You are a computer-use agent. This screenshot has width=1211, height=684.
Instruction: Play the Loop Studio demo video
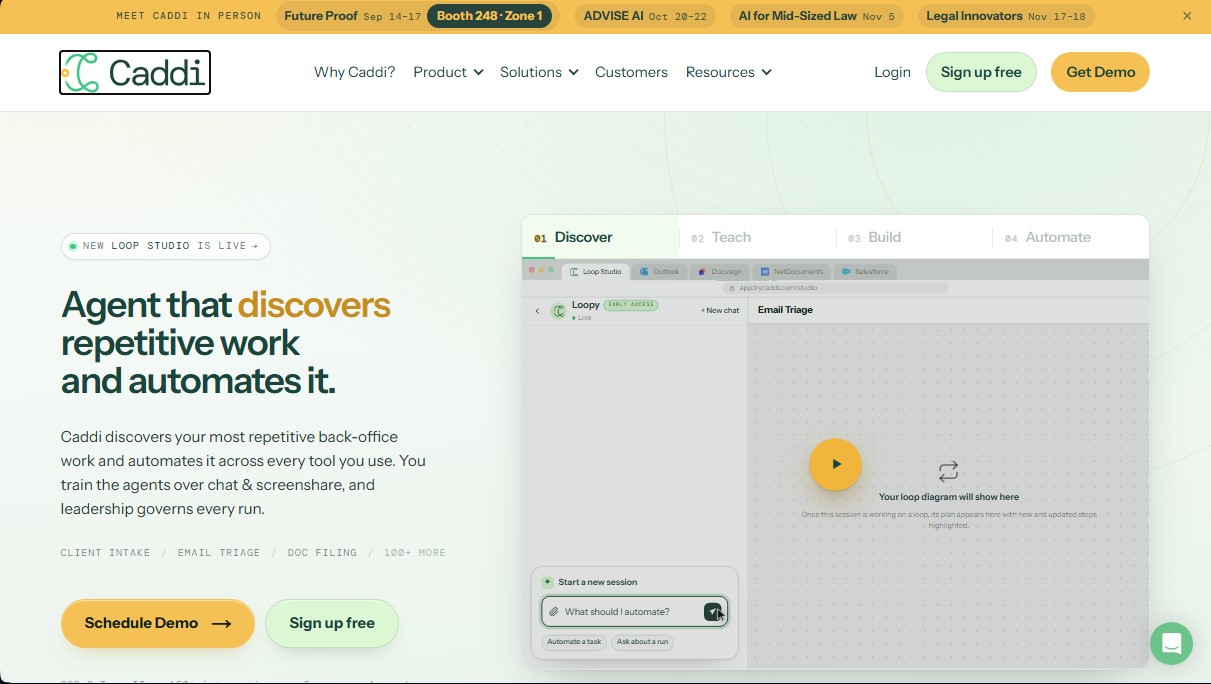(x=835, y=464)
